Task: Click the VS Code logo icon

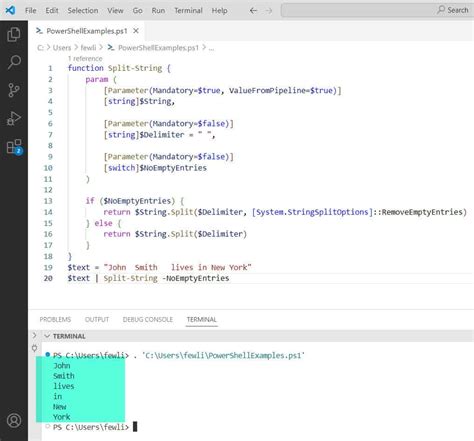Action: click(x=10, y=10)
